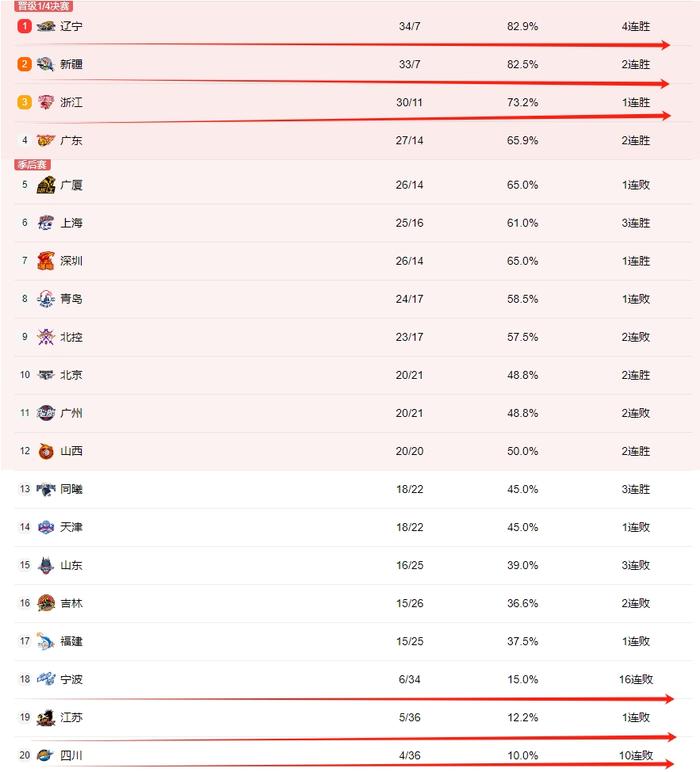The height and width of the screenshot is (772, 700).
Task: Click the red rank 1 badge
Action: click(24, 26)
